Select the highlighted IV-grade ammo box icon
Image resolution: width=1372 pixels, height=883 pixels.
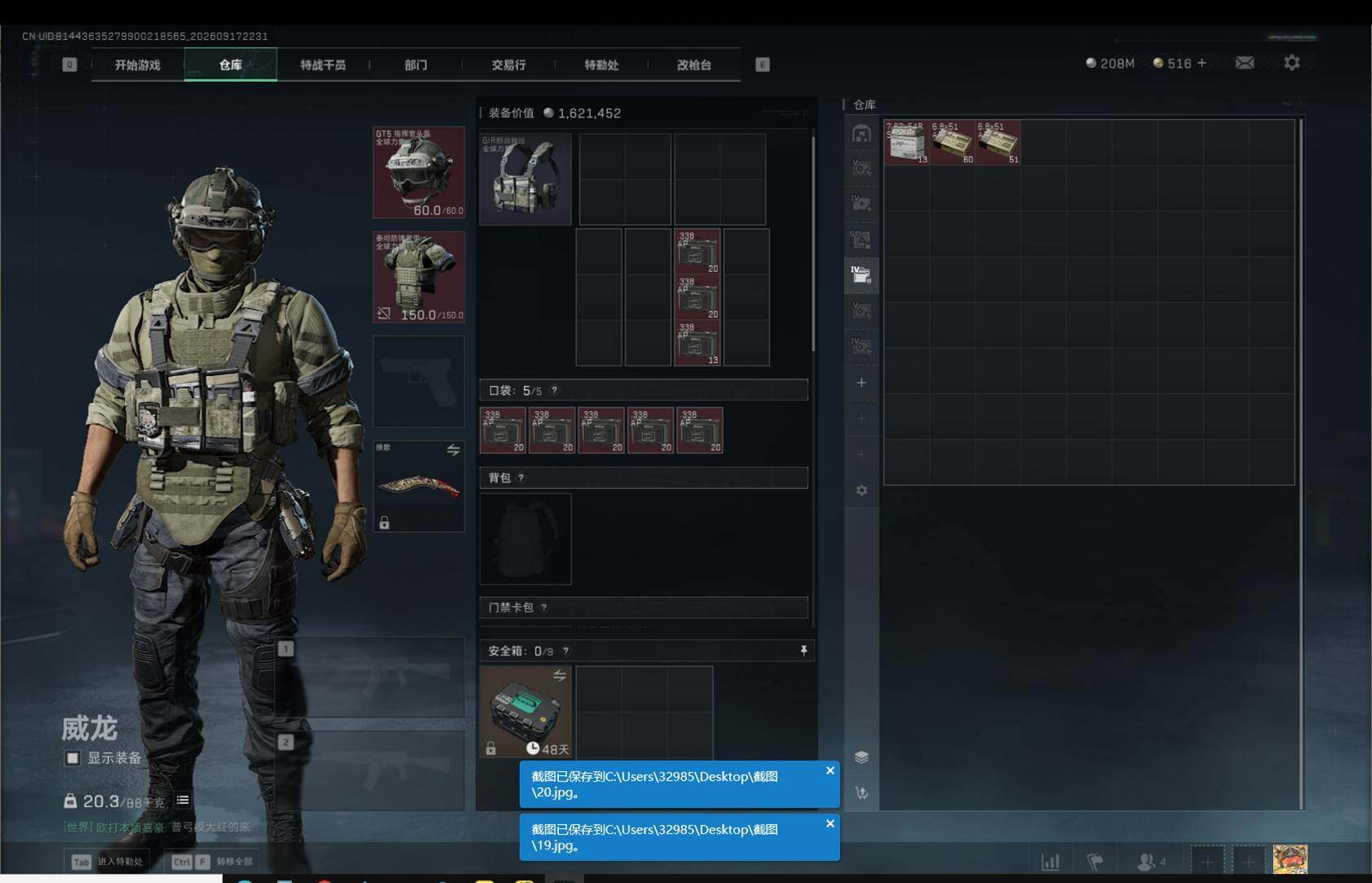click(861, 275)
